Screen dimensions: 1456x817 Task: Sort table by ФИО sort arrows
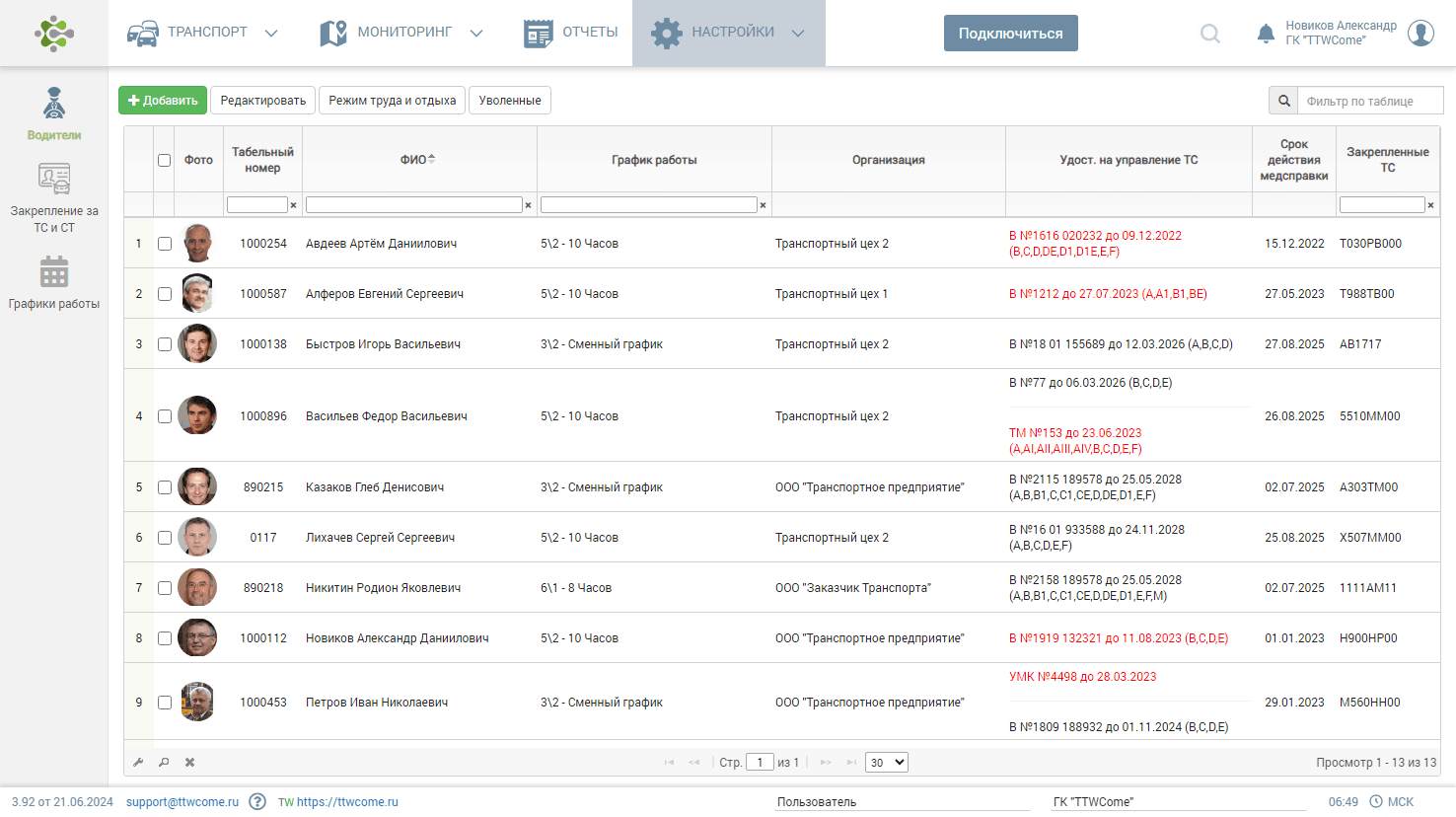pyautogui.click(x=431, y=159)
